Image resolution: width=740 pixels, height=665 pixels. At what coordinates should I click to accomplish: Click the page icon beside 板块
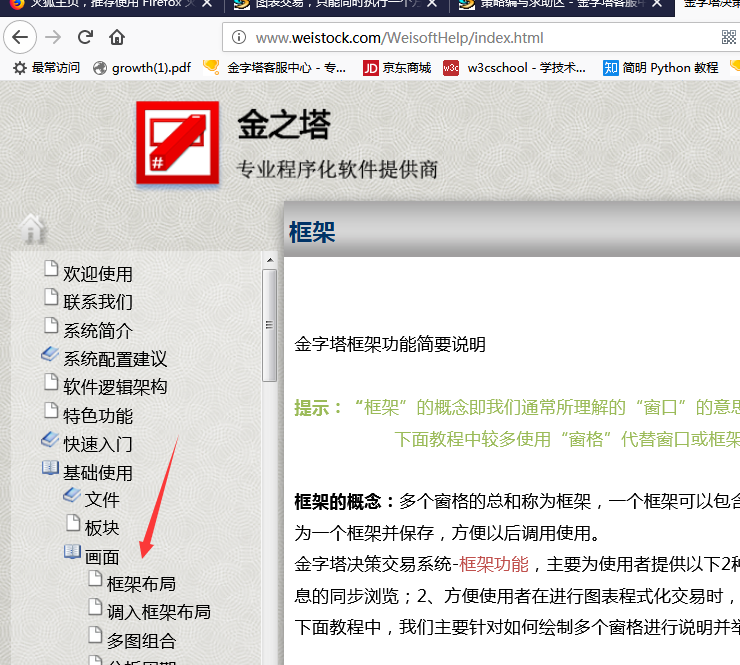pyautogui.click(x=73, y=522)
